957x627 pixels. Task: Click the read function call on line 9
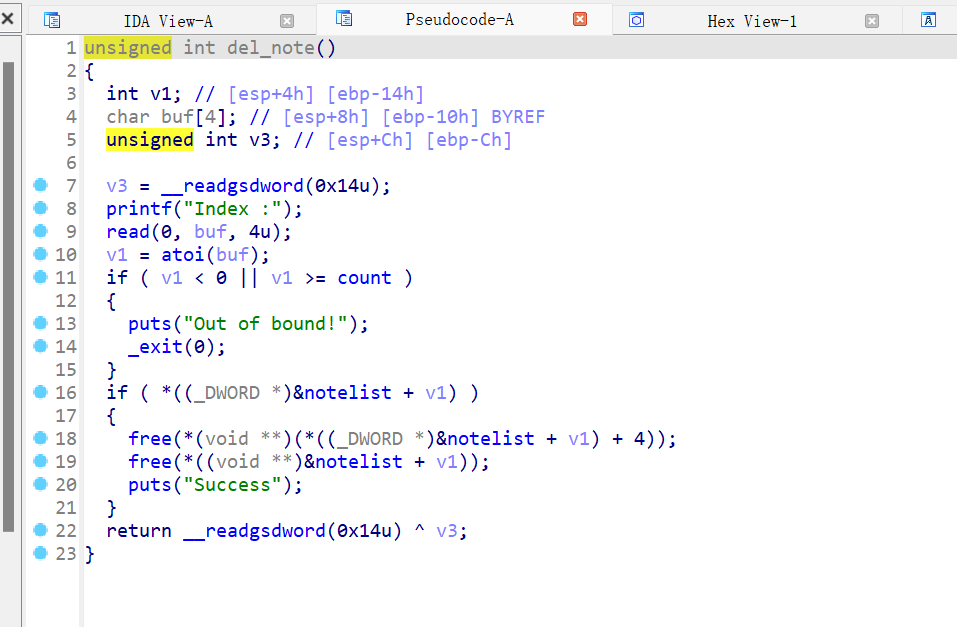128,232
